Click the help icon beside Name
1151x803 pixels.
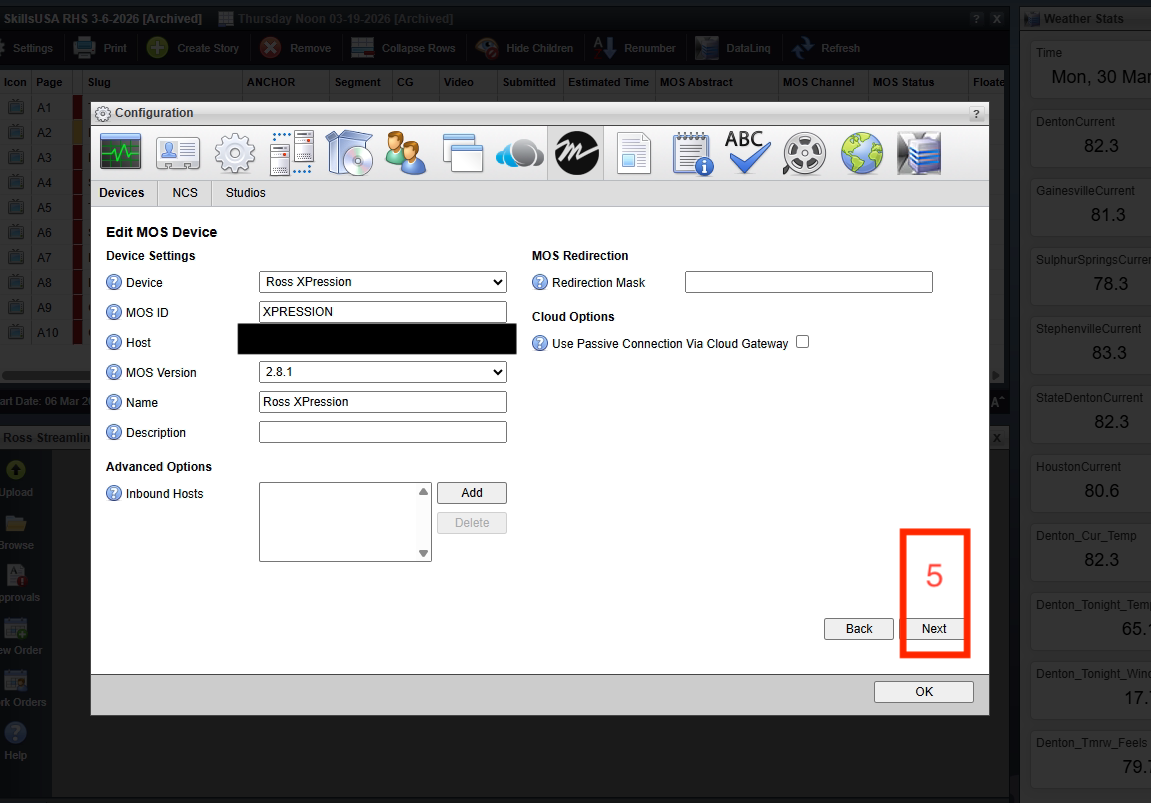114,403
